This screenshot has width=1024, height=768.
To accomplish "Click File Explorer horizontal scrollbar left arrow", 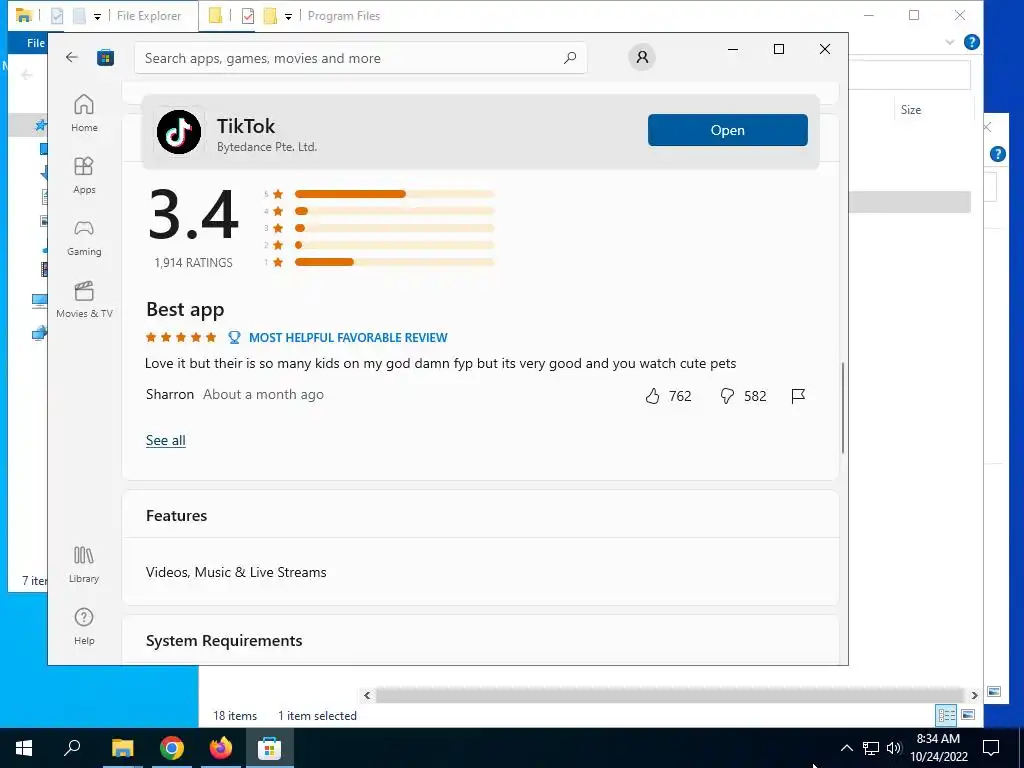I will pyautogui.click(x=367, y=696).
